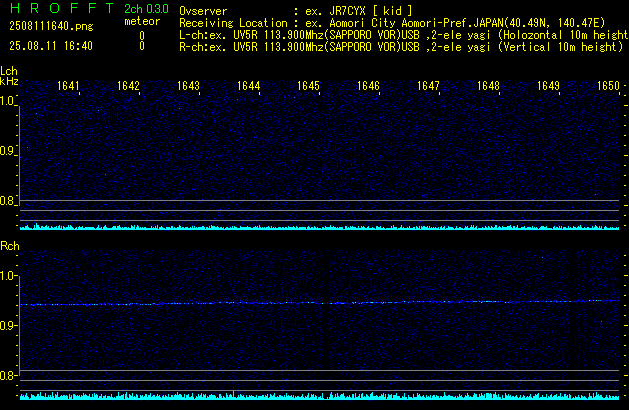Viewport: 629px width, 410px height.
Task: Click the Rch 1.0 frequency label
Action: click(8, 276)
